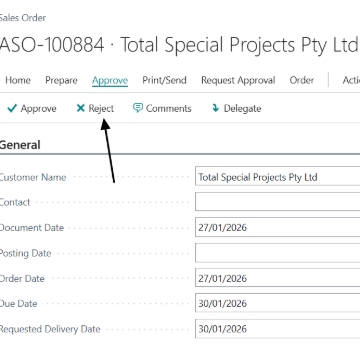Viewport: 360px width, 360px height.
Task: Click the "Sales Order" page caption
Action: [x=23, y=18]
